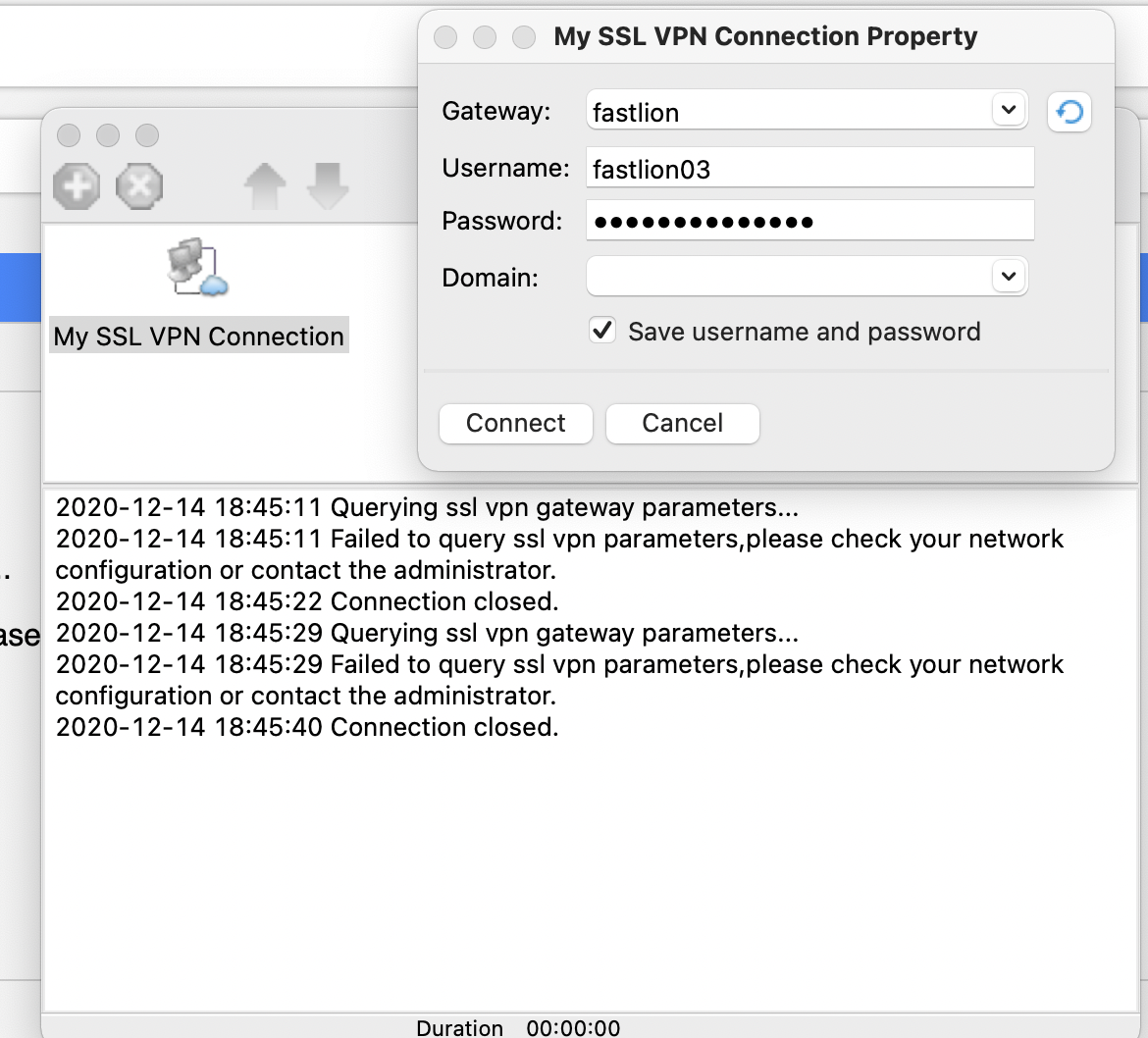Refresh the gateway list

(1070, 113)
